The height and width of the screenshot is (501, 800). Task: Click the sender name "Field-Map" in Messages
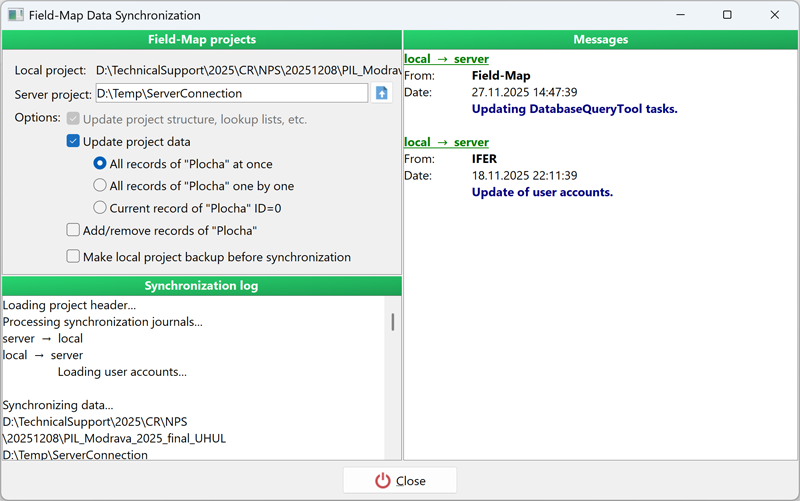point(501,76)
